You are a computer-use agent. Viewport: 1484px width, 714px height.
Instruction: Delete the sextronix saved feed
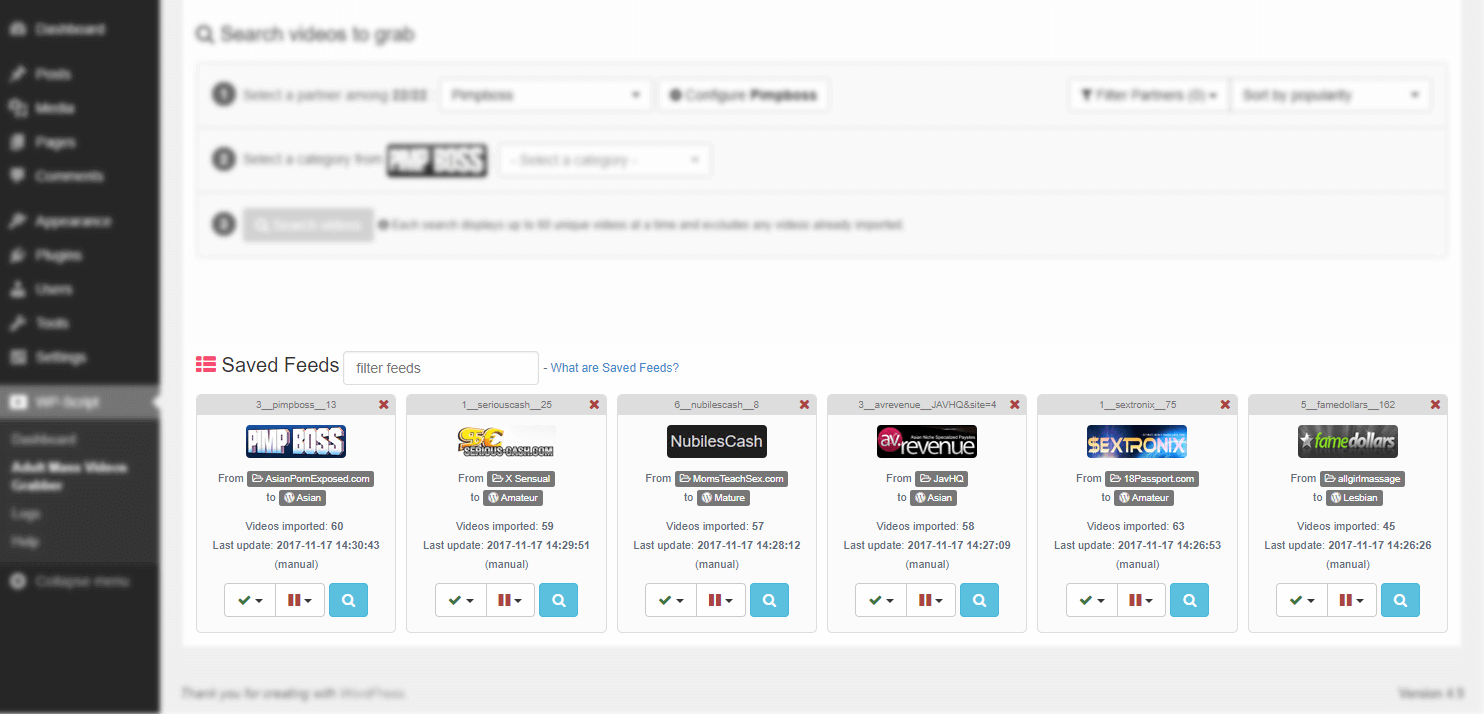(1225, 405)
